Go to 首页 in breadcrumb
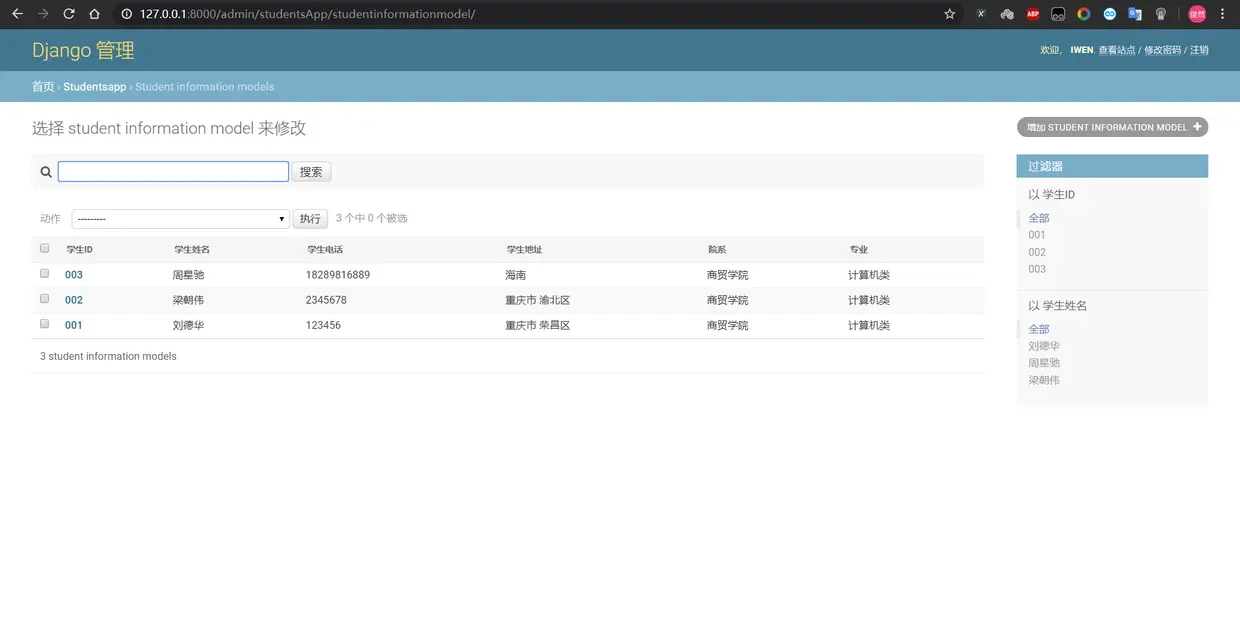This screenshot has height=637, width=1240. click(43, 87)
